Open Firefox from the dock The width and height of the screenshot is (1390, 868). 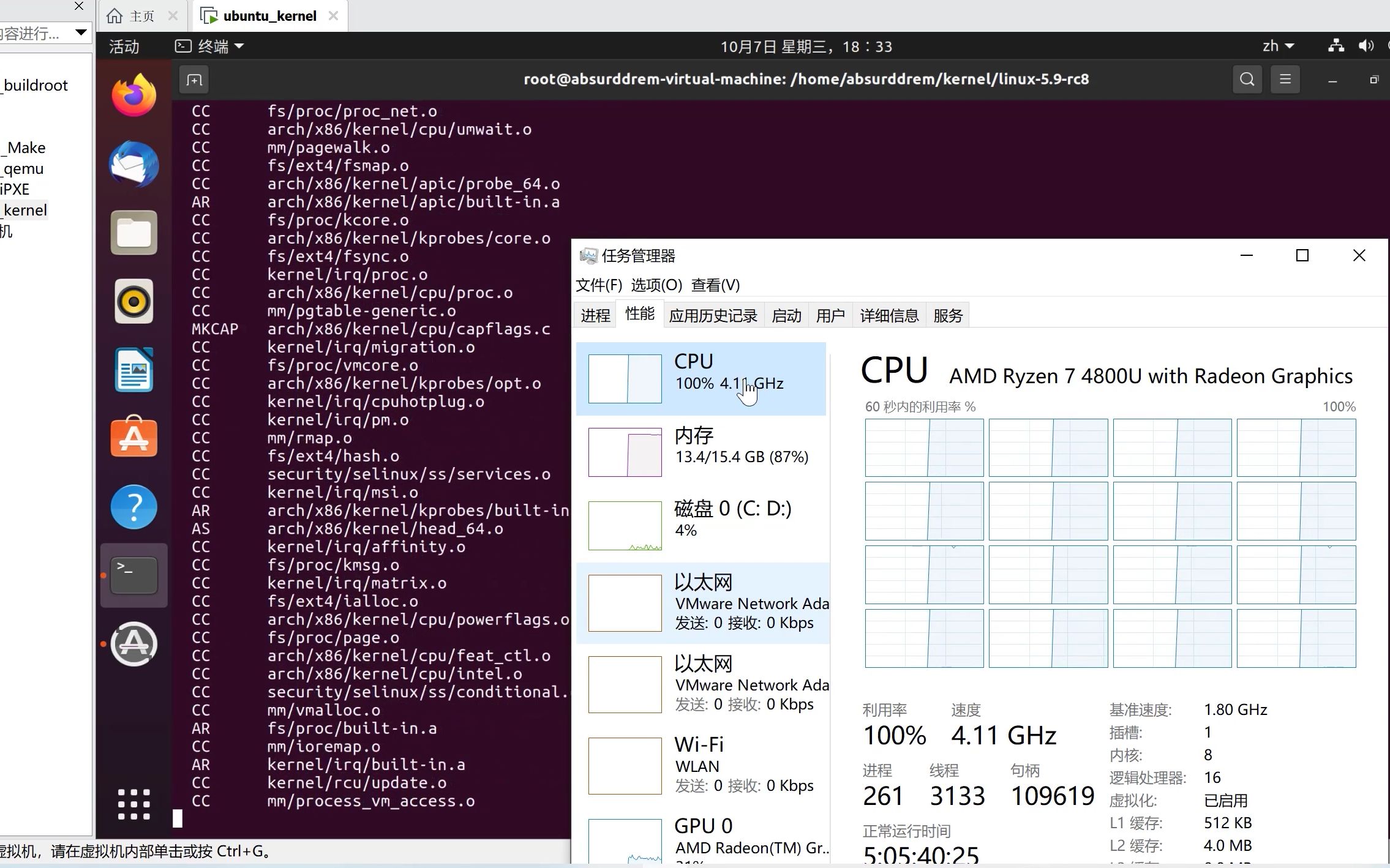click(x=133, y=93)
